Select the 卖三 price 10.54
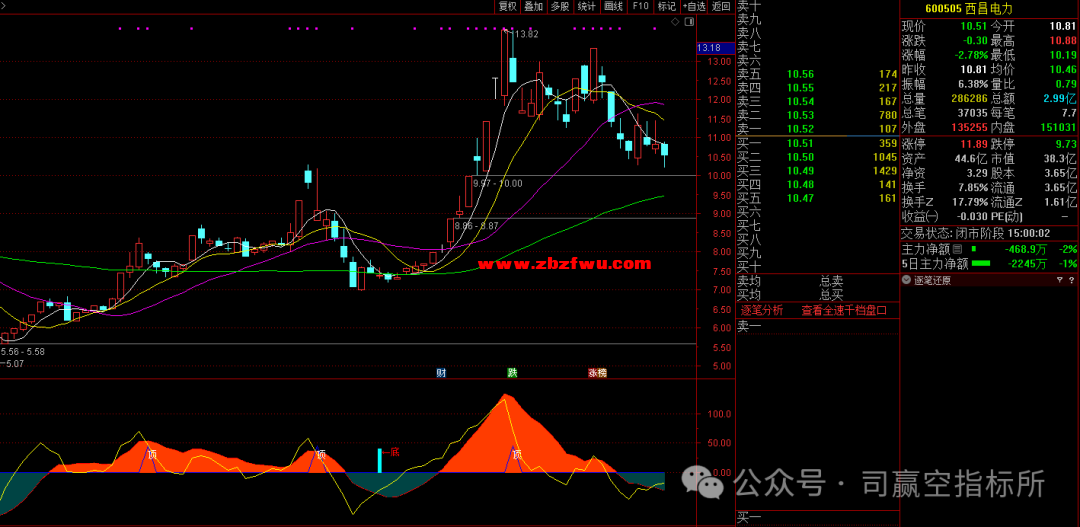Viewport: 1080px width, 527px height. click(800, 101)
